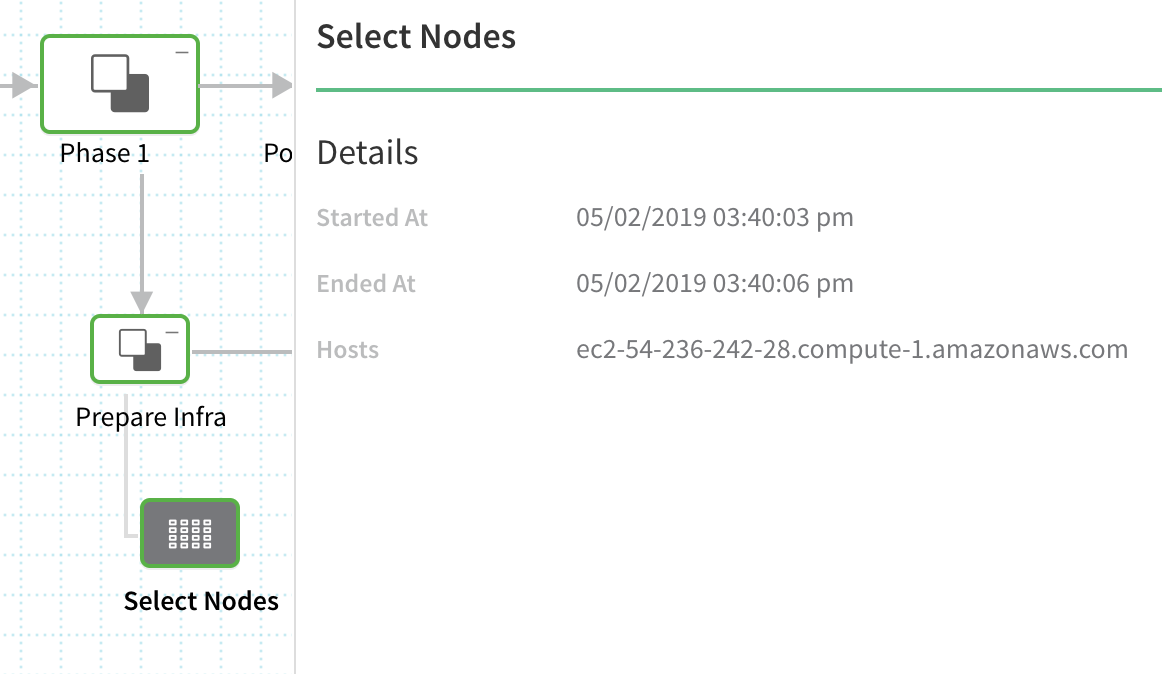Click the Select Nodes panel heading
This screenshot has height=674, width=1162.
(x=416, y=36)
